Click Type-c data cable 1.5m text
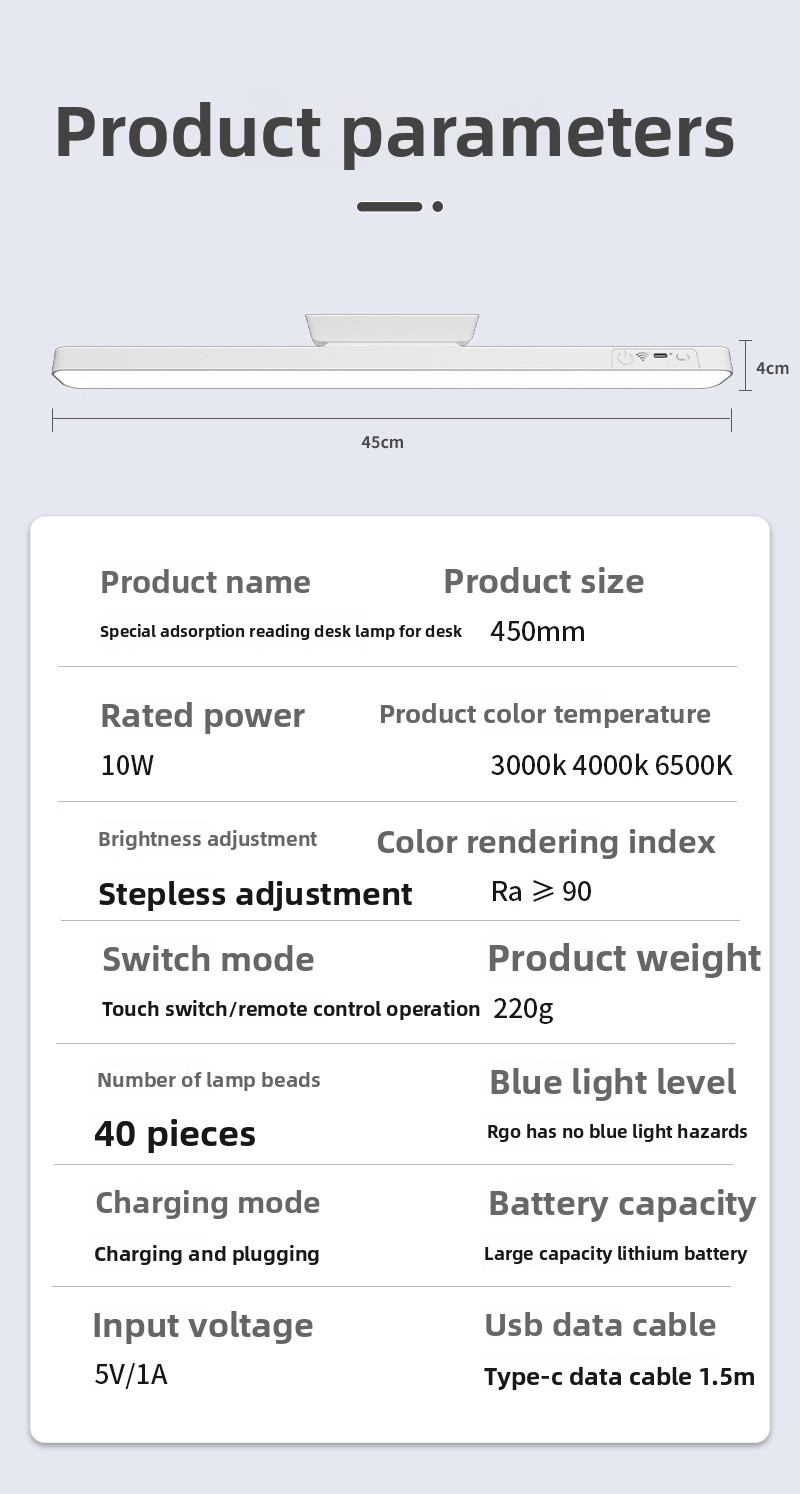Screen dimensions: 800x1494 pyautogui.click(x=619, y=1377)
